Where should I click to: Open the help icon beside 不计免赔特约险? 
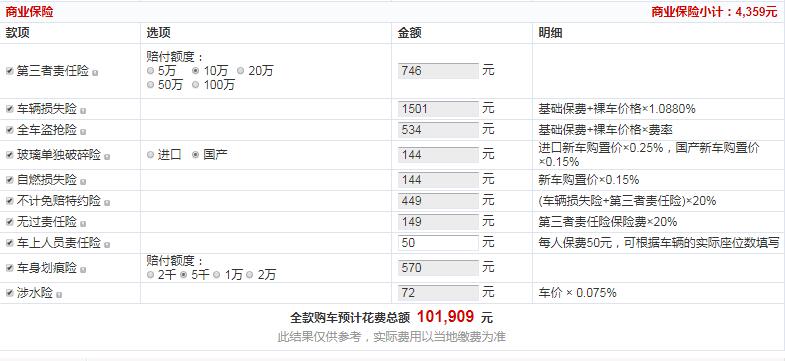(107, 203)
